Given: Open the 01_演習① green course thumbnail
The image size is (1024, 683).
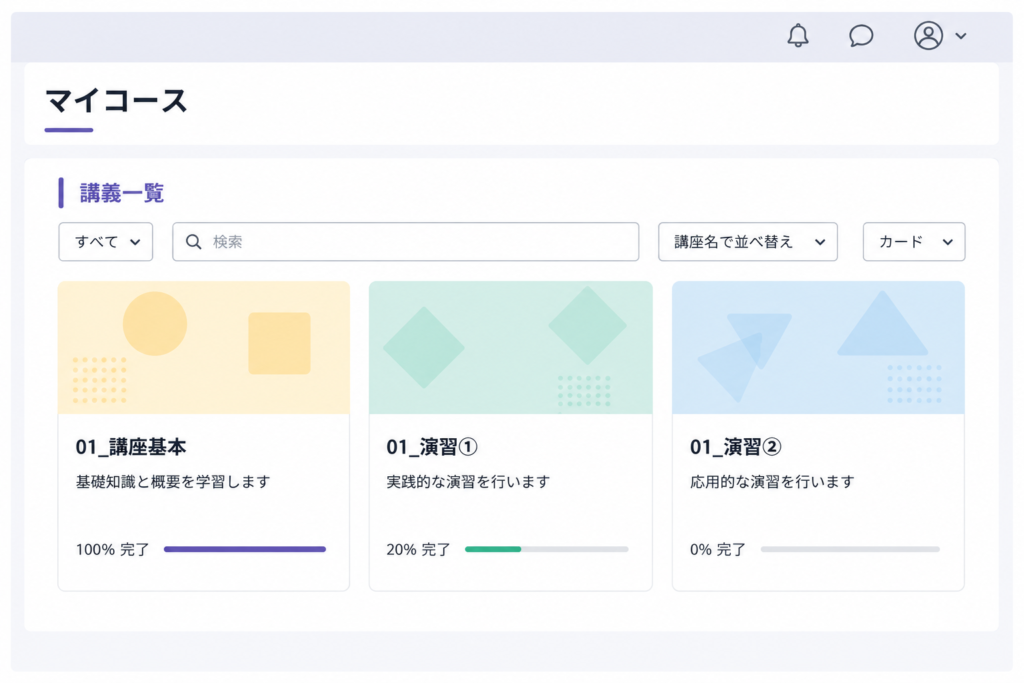Looking at the screenshot, I should 511,347.
